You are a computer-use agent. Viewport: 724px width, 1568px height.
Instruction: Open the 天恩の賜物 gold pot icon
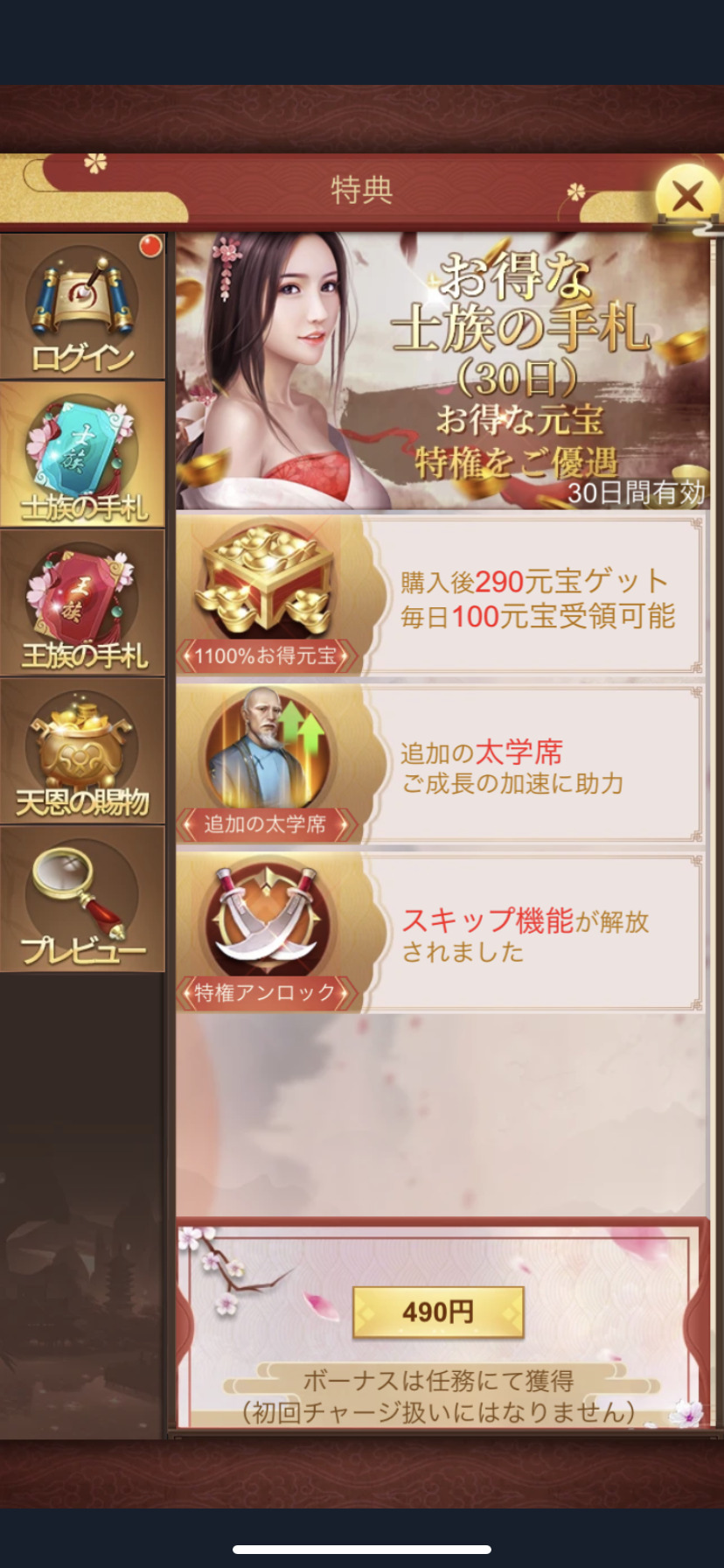click(82, 751)
